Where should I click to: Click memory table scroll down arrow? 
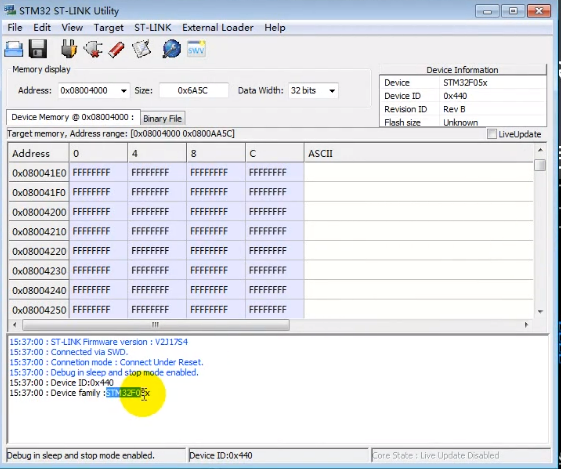click(x=540, y=312)
